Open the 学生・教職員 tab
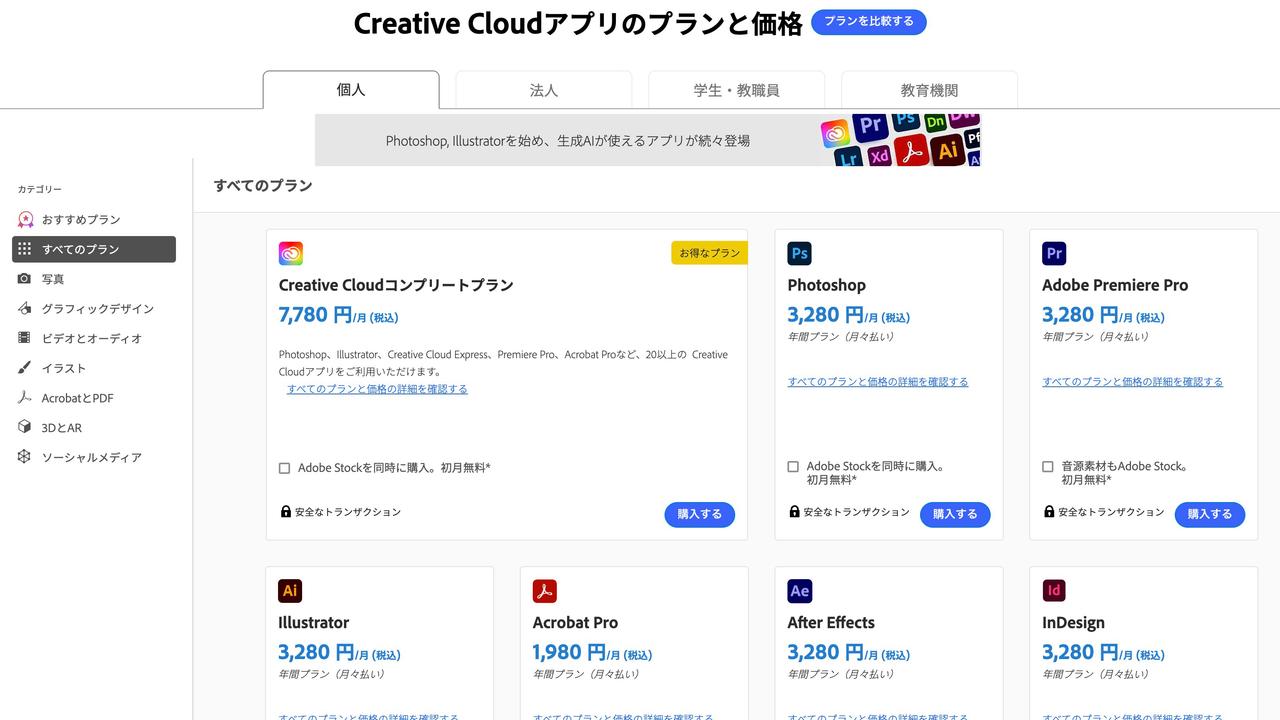This screenshot has height=720, width=1280. pos(736,89)
